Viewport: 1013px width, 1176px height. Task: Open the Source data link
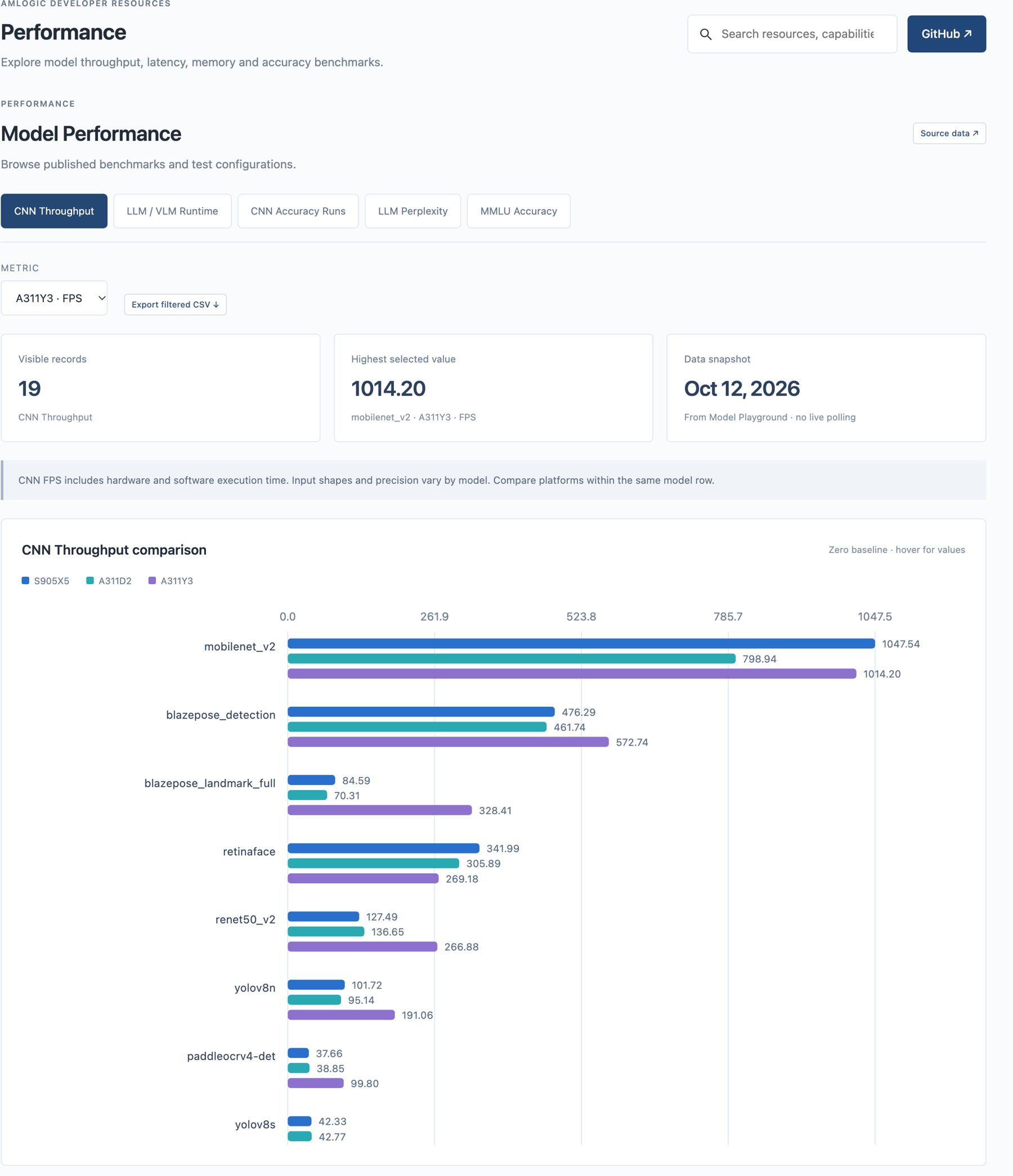[x=949, y=133]
